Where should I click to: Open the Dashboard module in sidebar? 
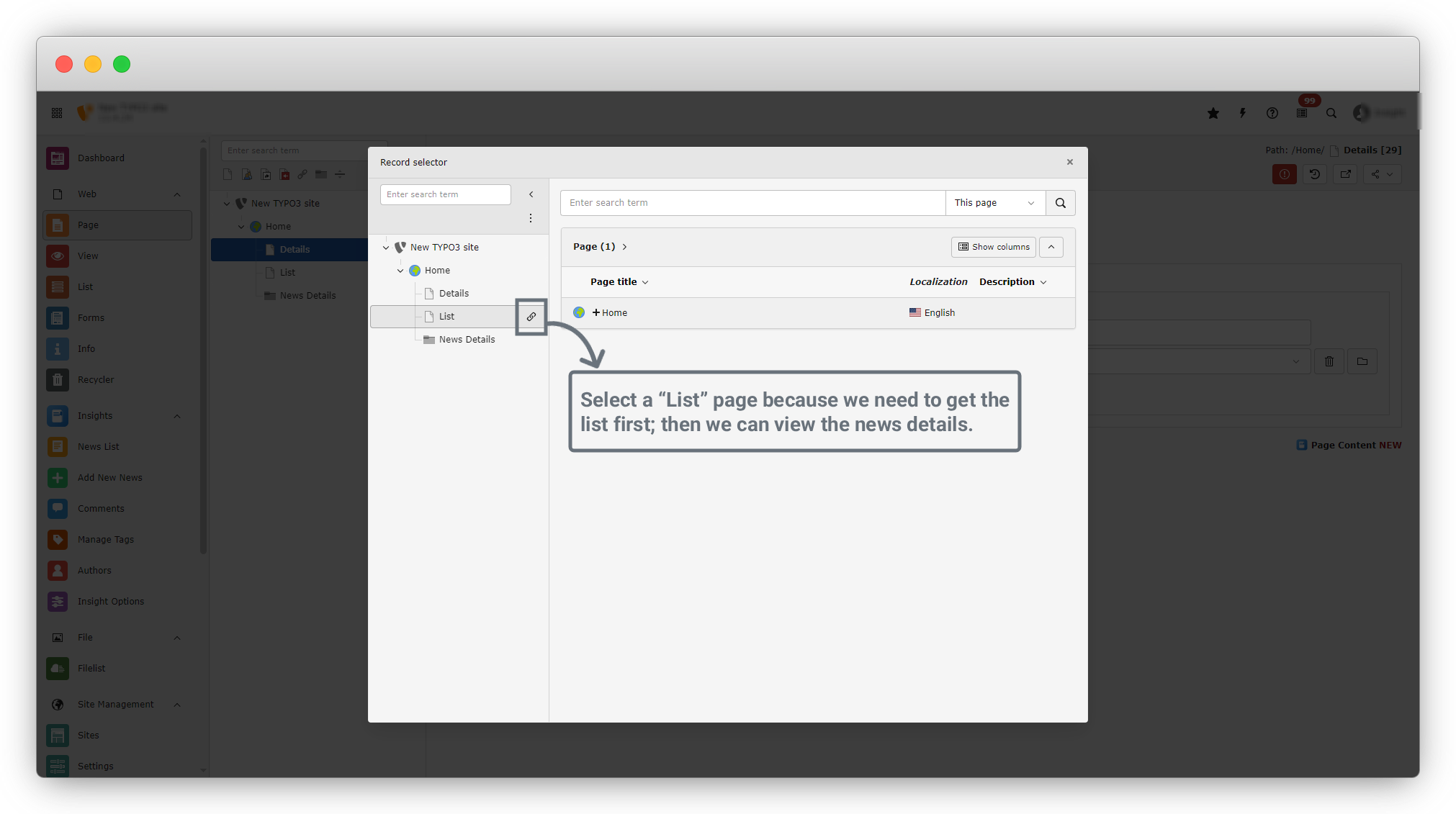(x=101, y=158)
